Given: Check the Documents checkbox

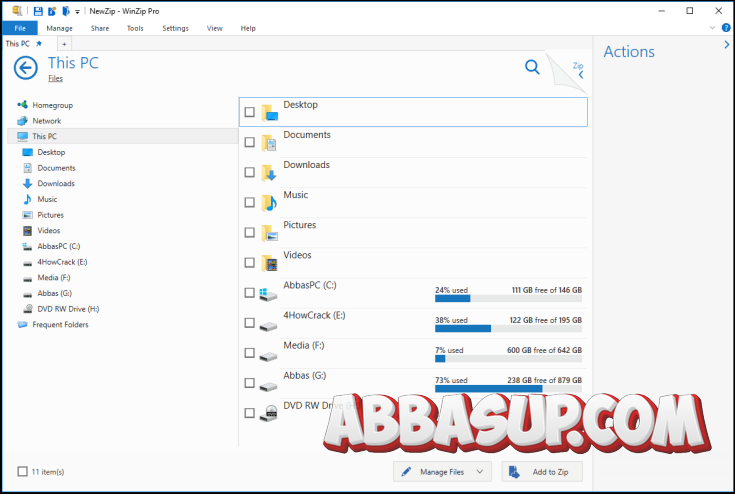Looking at the screenshot, I should pos(249,142).
